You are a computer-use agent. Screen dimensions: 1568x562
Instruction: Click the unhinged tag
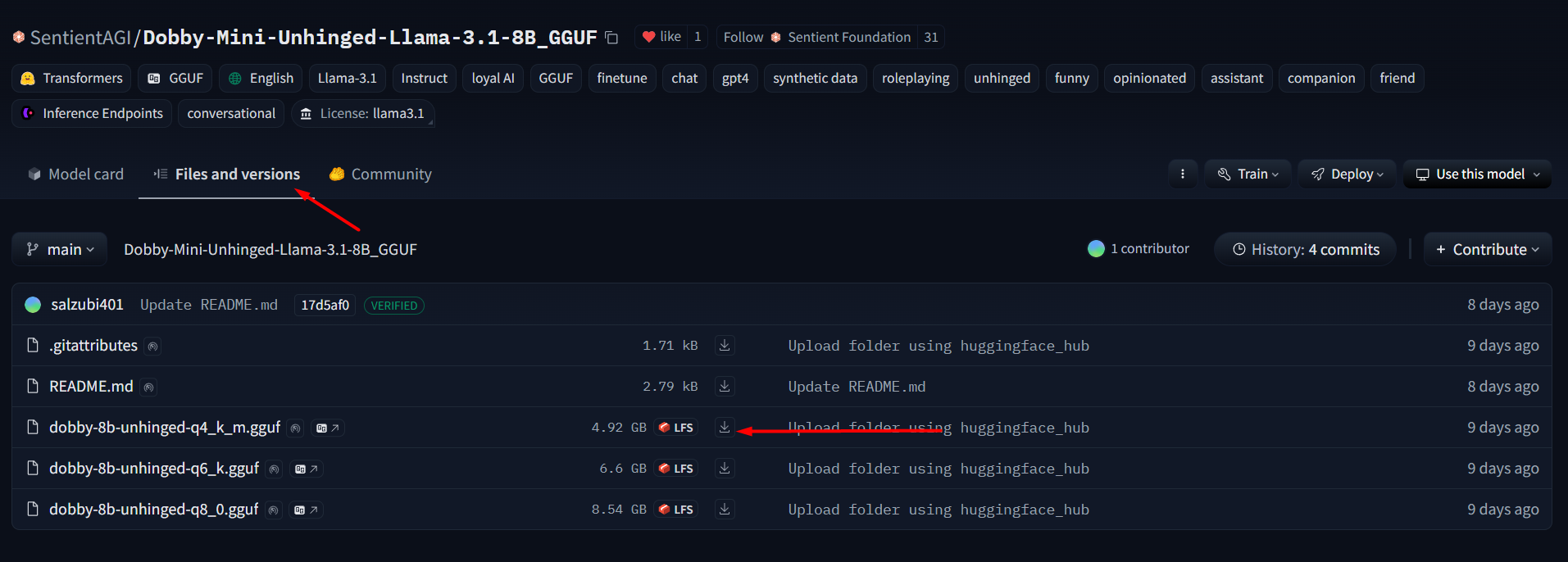(x=1002, y=78)
